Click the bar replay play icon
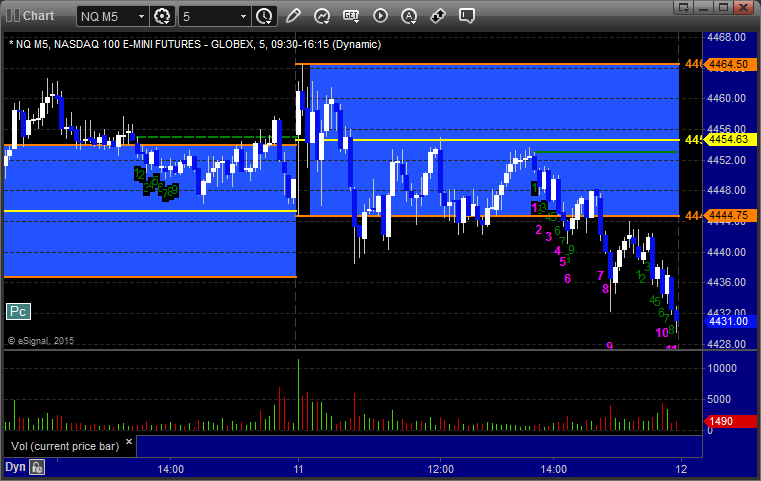Viewport: 761px width, 481px height. [x=380, y=16]
